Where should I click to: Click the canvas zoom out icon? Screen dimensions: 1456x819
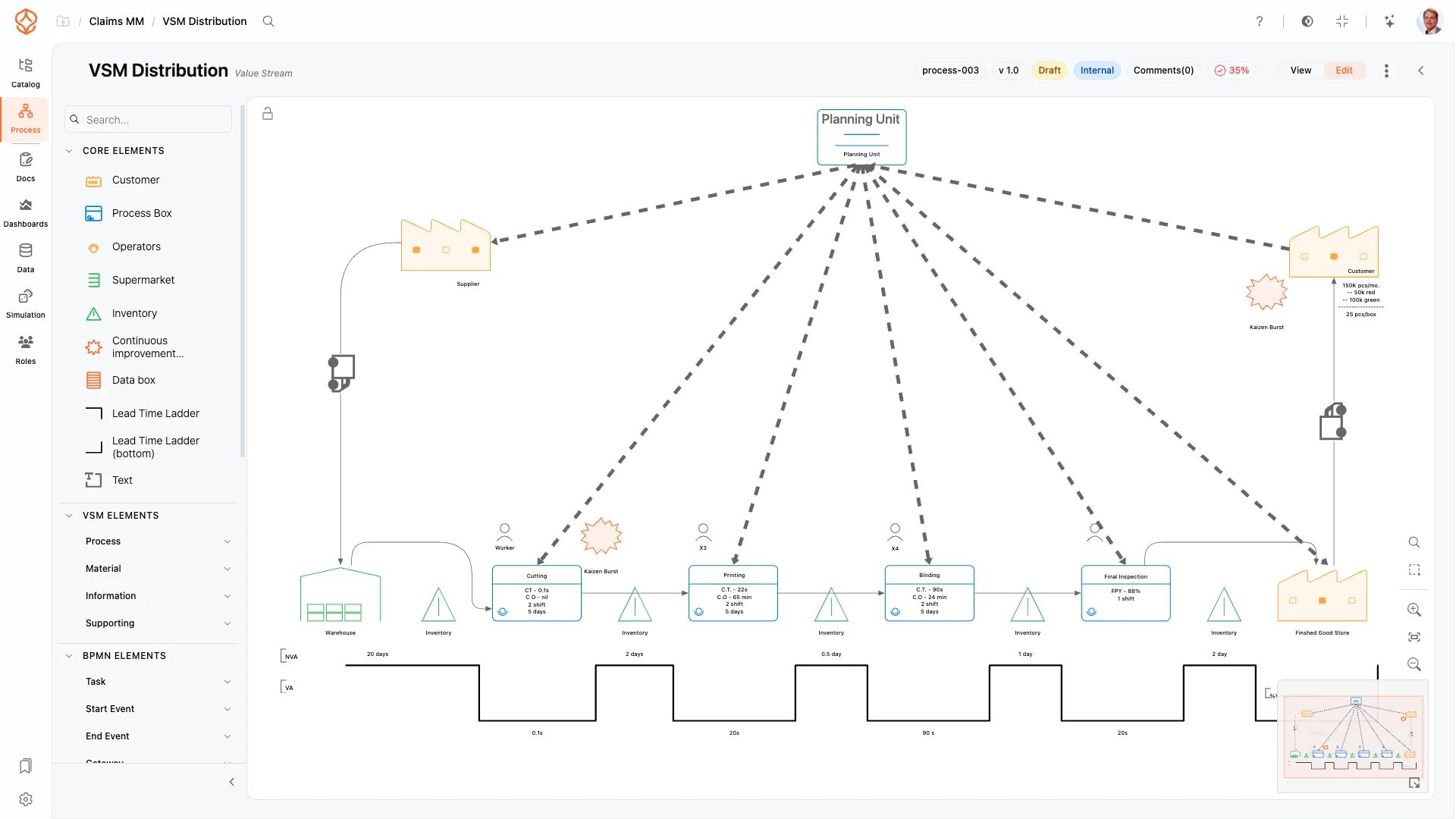pyautogui.click(x=1414, y=664)
